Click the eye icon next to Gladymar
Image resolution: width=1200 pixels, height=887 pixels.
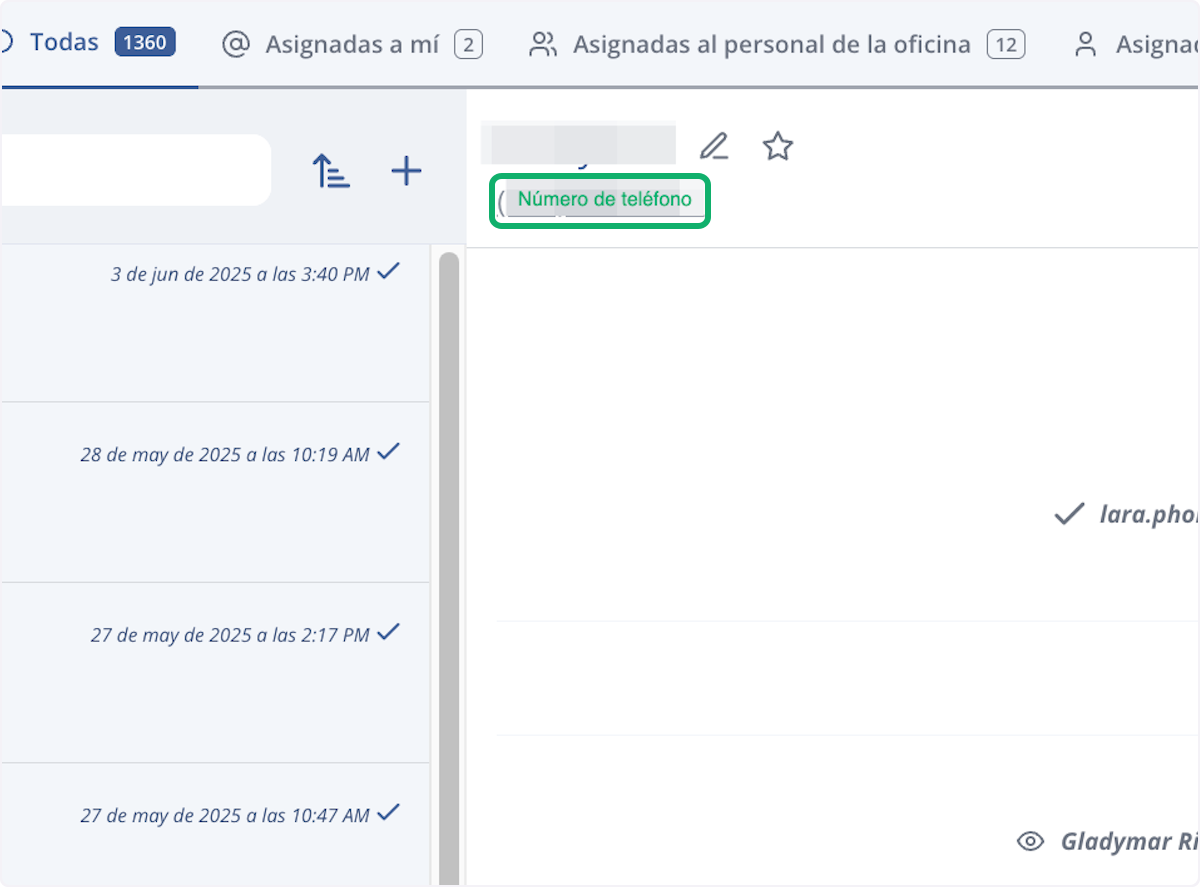(1030, 841)
